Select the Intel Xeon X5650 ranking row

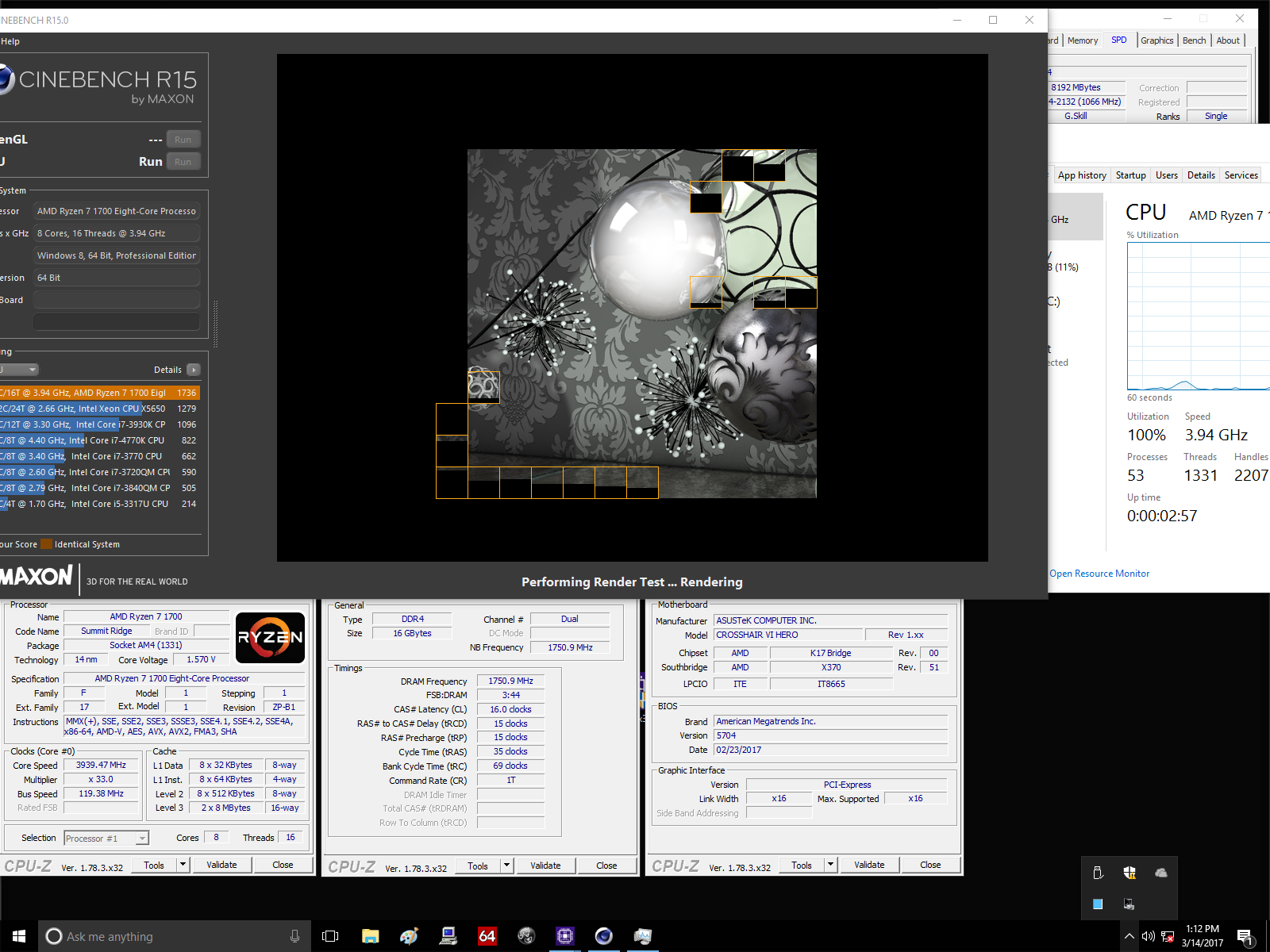(100, 409)
